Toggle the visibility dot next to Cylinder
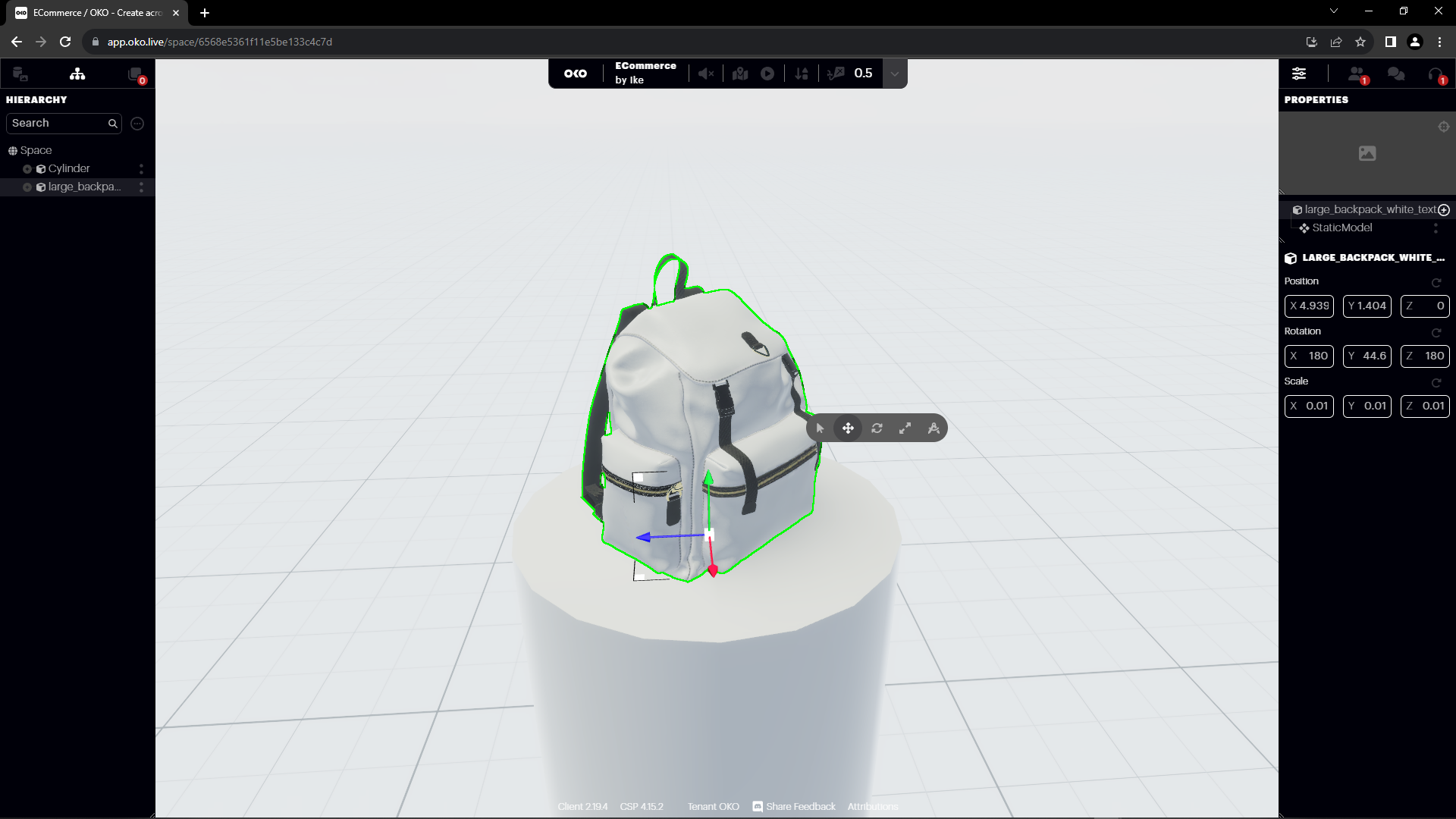Image resolution: width=1456 pixels, height=819 pixels. click(27, 168)
